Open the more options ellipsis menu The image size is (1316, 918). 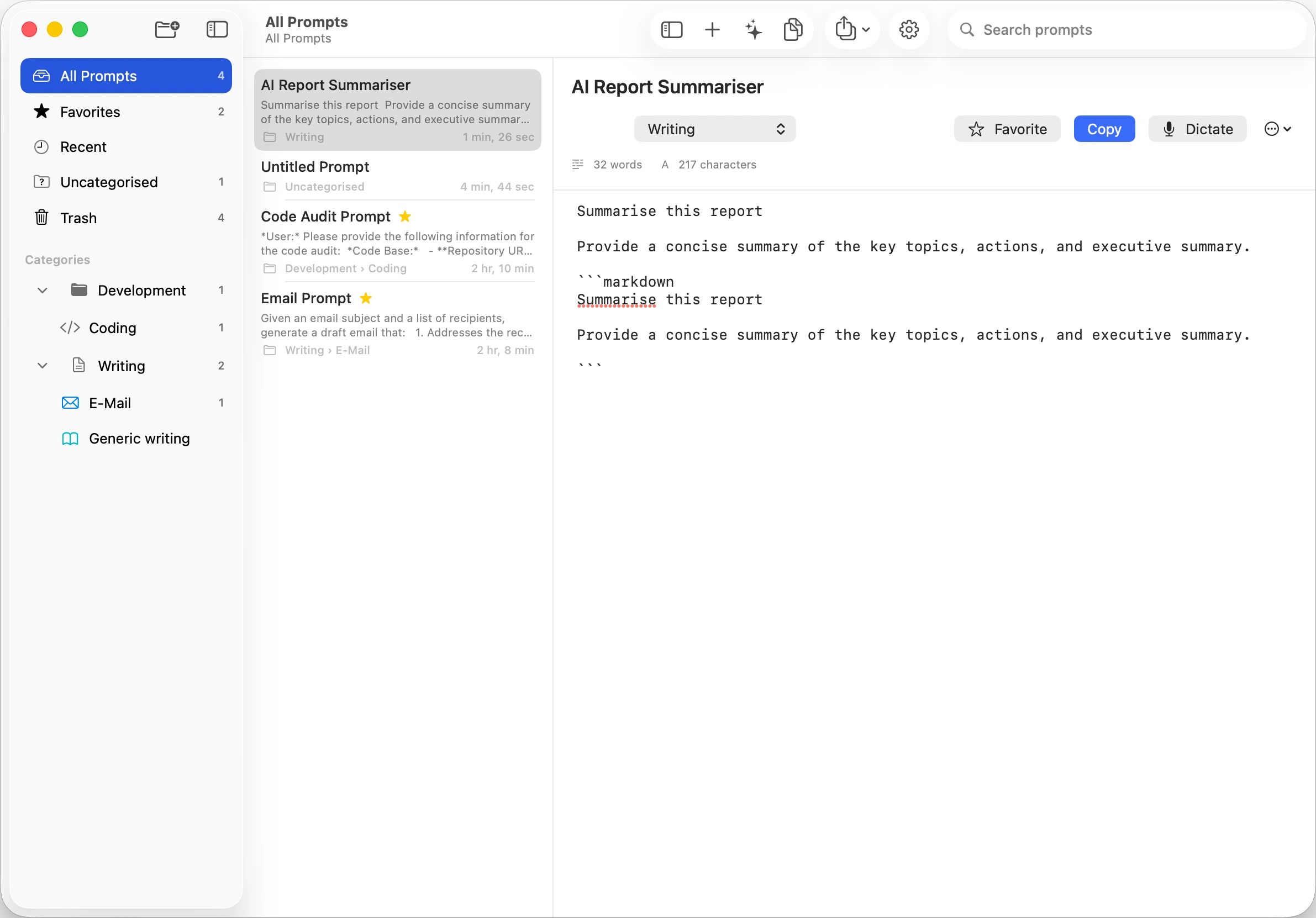click(x=1277, y=129)
